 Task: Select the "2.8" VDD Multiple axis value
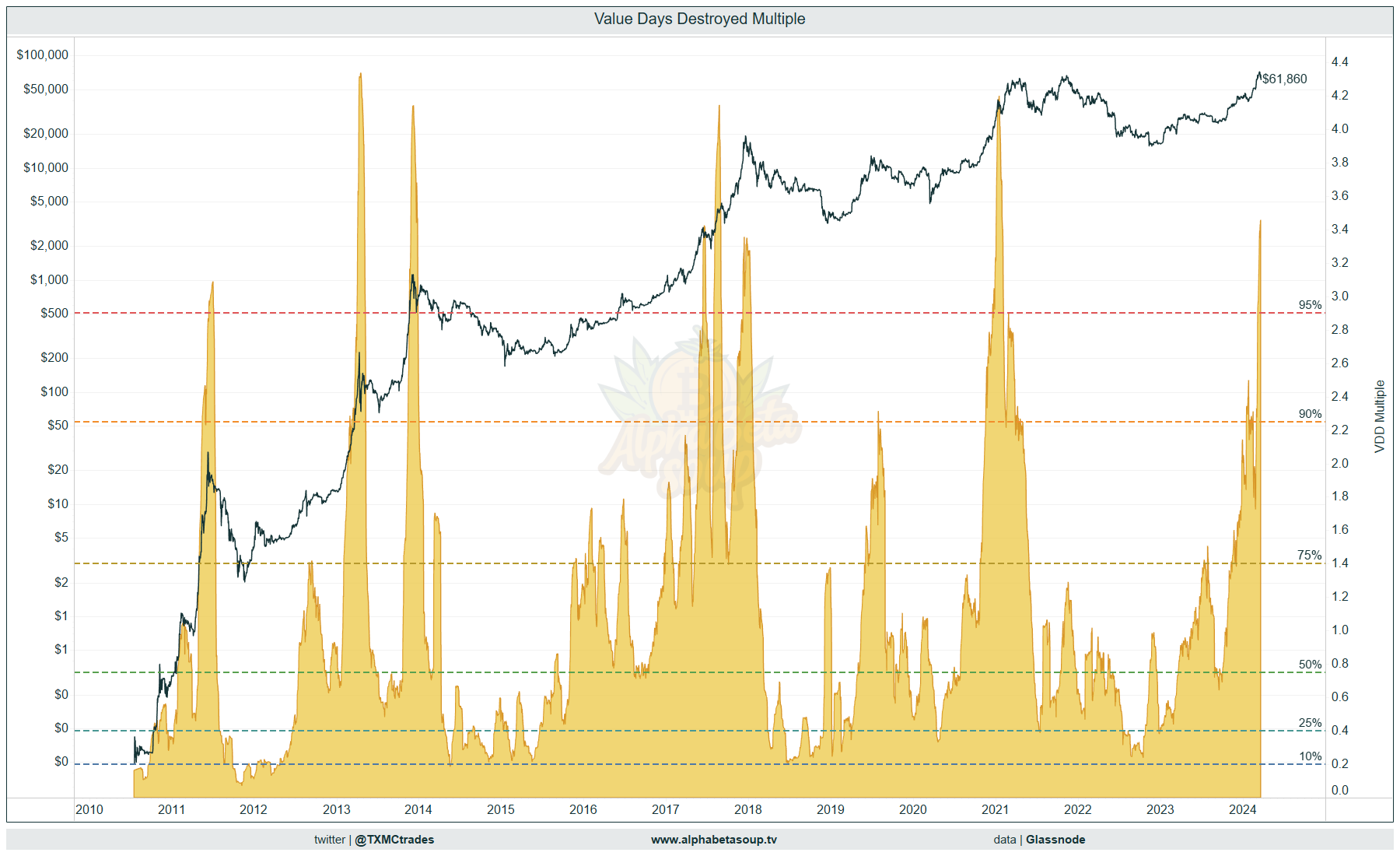click(x=1339, y=329)
